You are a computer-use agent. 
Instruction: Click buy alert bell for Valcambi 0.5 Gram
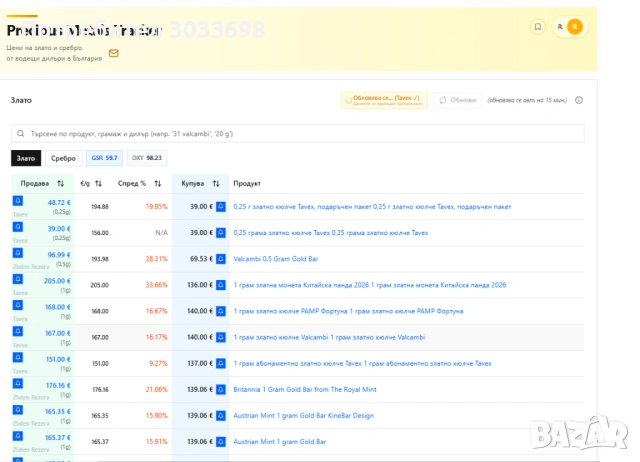tap(222, 258)
